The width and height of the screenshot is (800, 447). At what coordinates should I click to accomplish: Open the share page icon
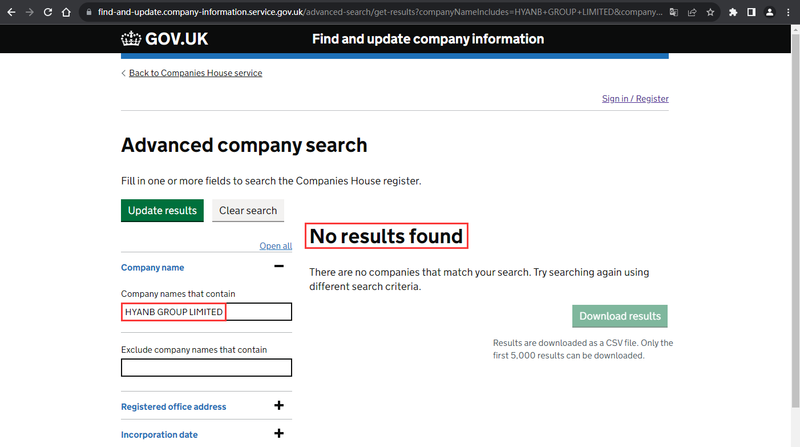click(692, 12)
